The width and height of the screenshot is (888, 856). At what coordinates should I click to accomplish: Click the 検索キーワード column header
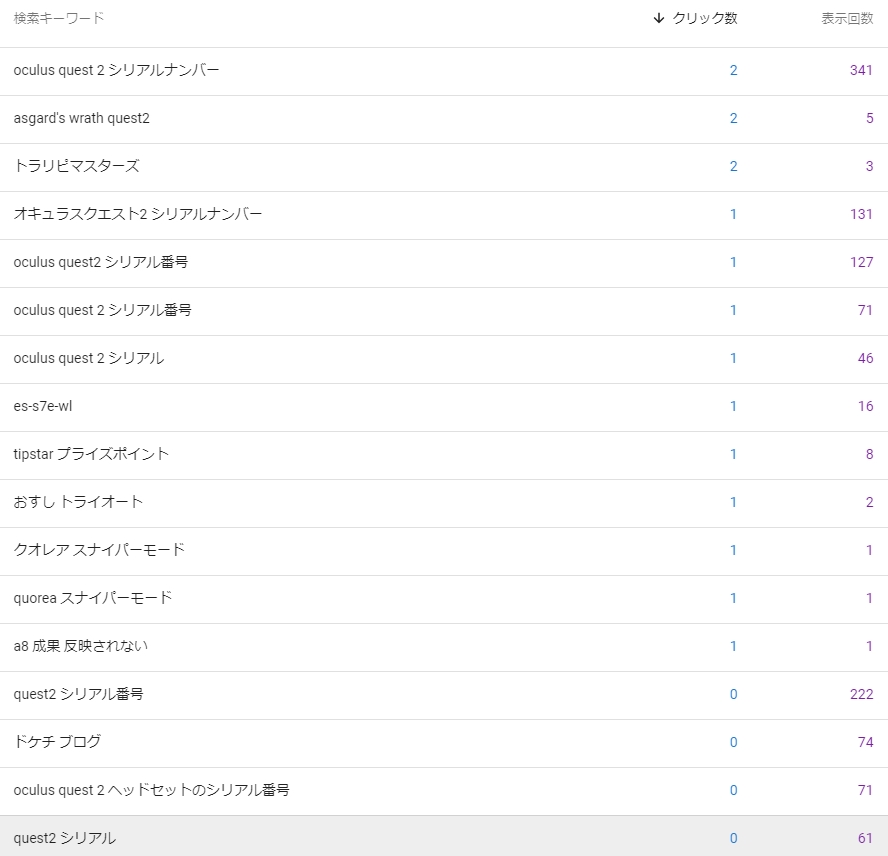click(59, 18)
